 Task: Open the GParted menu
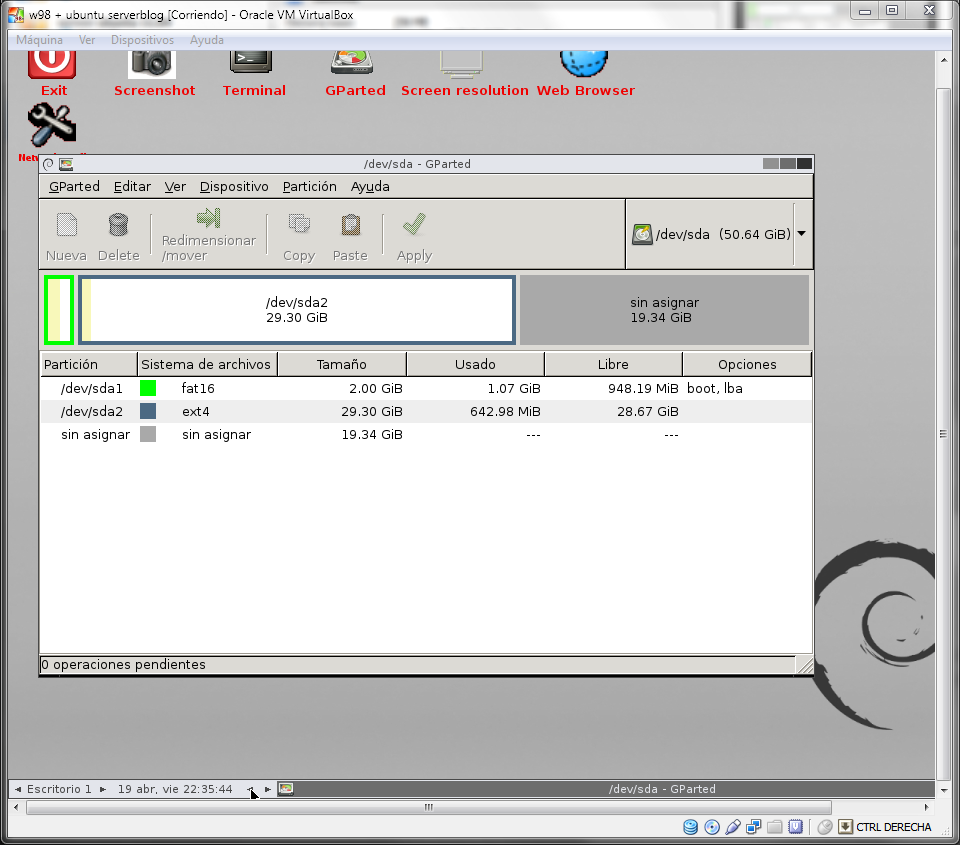click(74, 186)
